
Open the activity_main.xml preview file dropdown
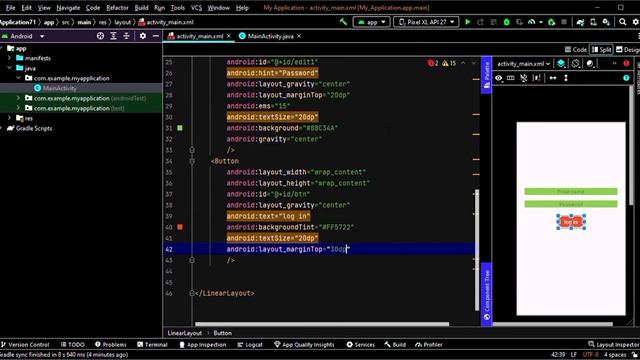pyautogui.click(x=524, y=64)
